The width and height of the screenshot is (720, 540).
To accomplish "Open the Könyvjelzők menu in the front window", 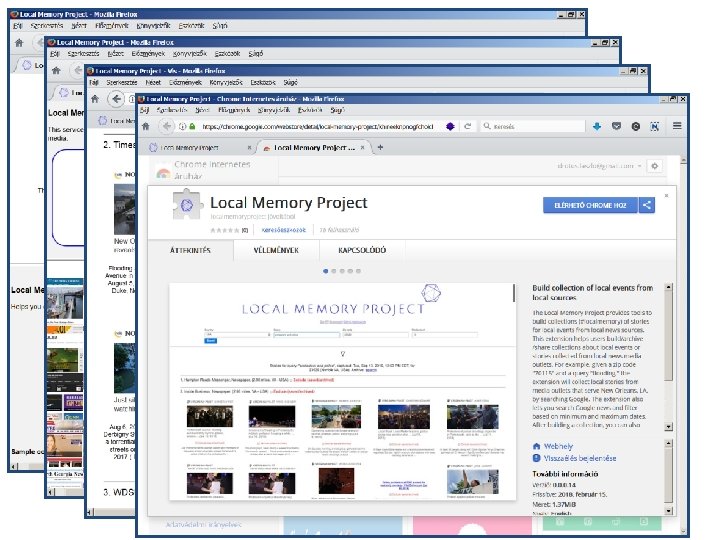I will click(274, 110).
